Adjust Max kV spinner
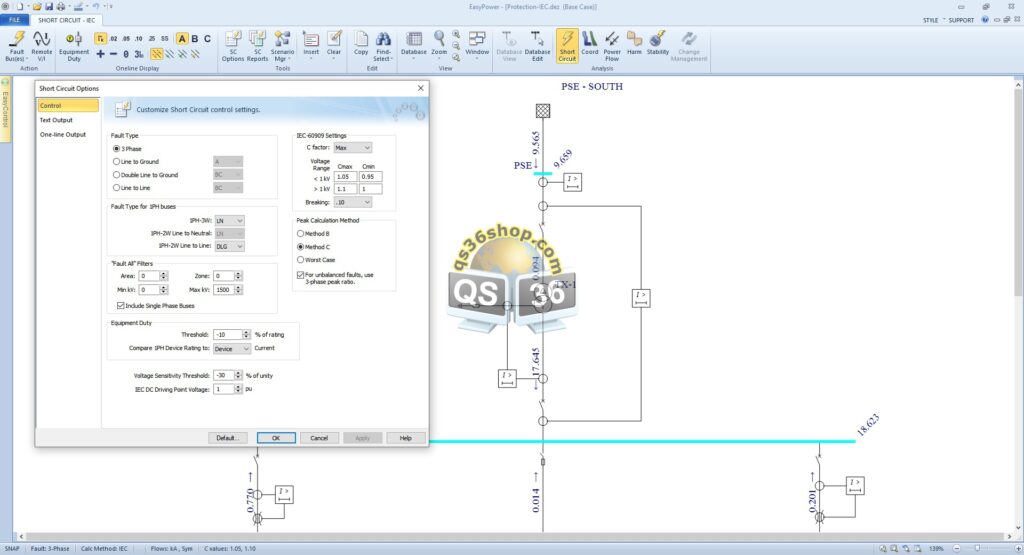This screenshot has width=1024, height=555. (238, 289)
